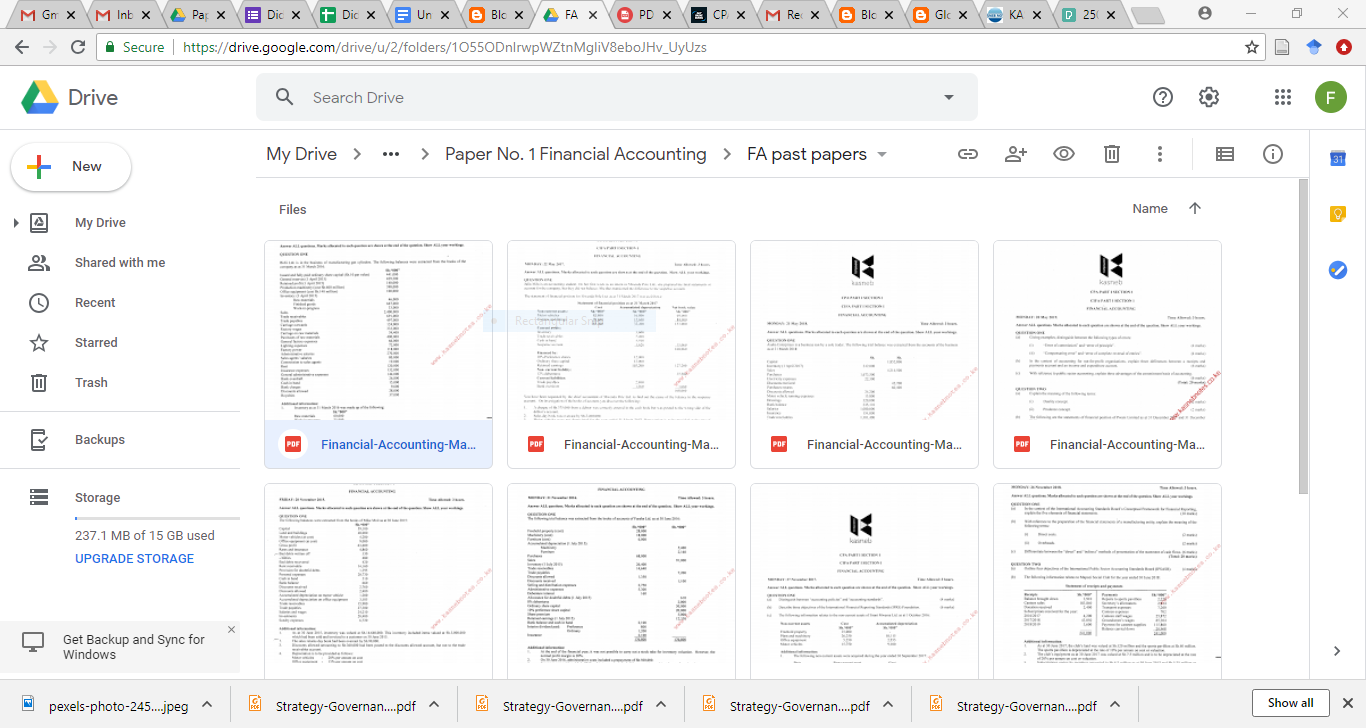Click the New button

(70, 167)
